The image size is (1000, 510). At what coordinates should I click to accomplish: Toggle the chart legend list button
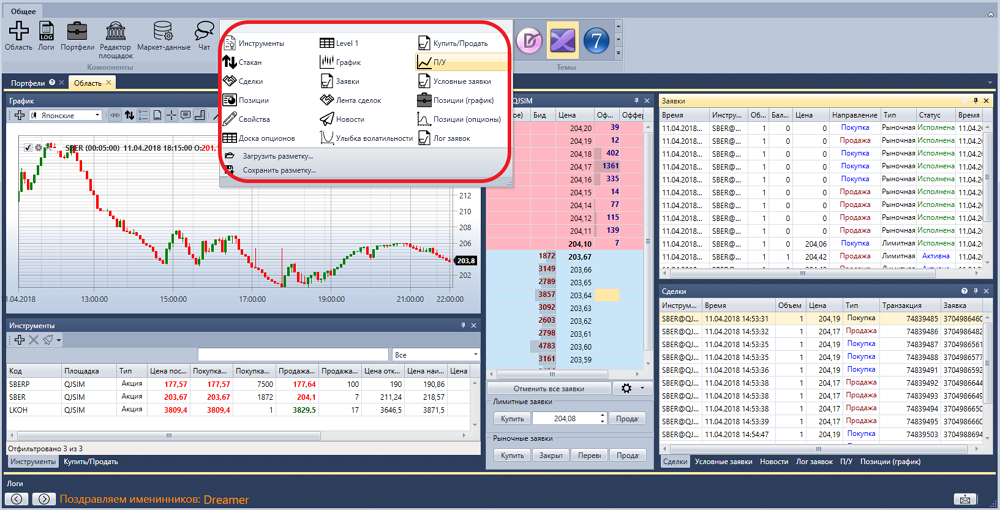(143, 115)
